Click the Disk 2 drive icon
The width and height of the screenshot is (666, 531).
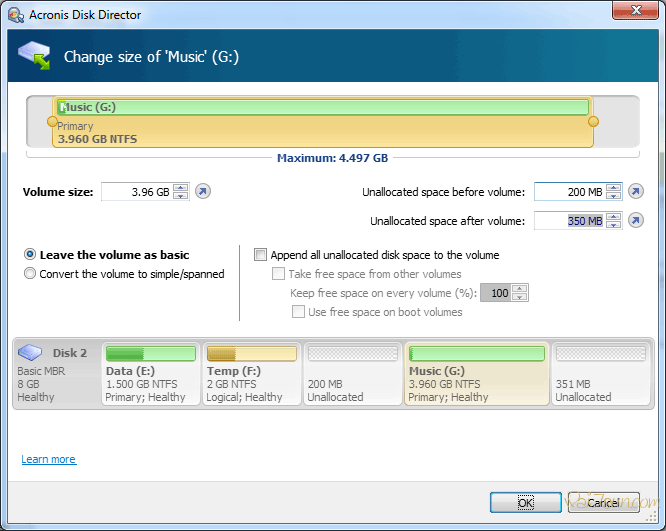[x=31, y=353]
